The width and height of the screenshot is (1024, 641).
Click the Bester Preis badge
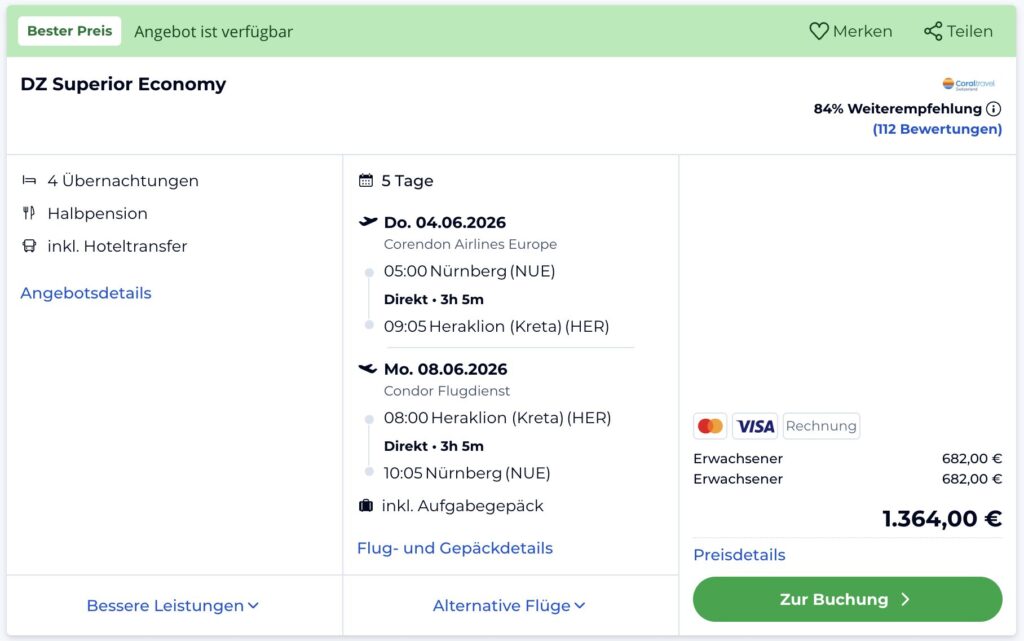click(x=69, y=30)
